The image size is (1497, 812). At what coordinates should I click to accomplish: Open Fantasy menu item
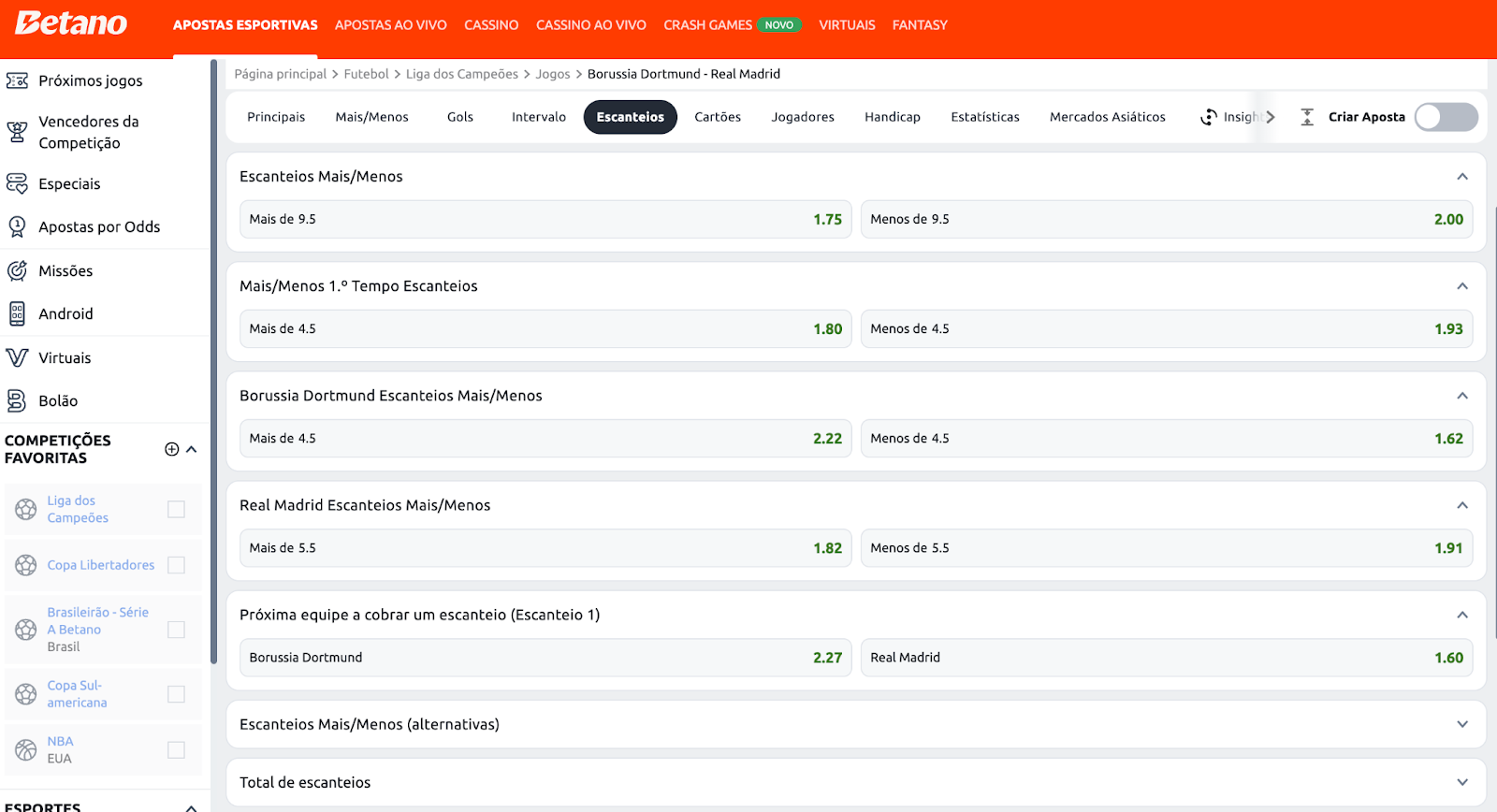pos(920,25)
